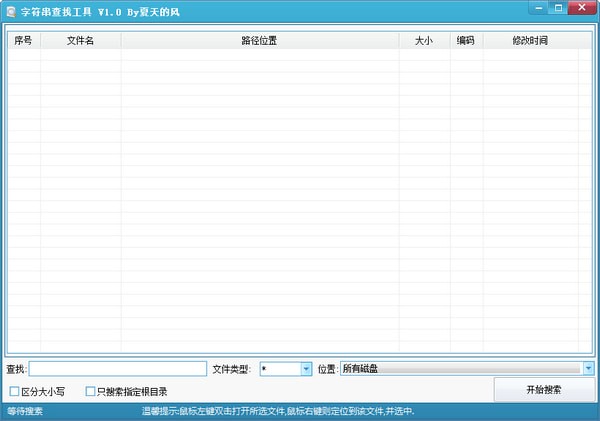Maximize the 字符串查找工具 window

(558, 8)
